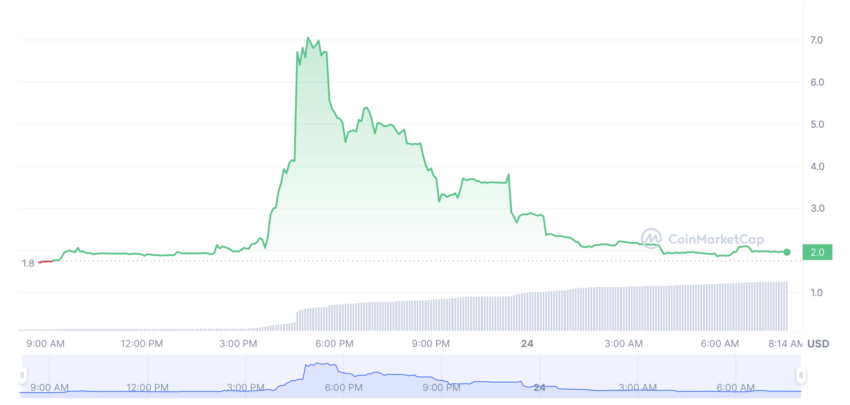Click the 3:00 AM main x-axis label
This screenshot has width=850, height=405.
pos(624,344)
